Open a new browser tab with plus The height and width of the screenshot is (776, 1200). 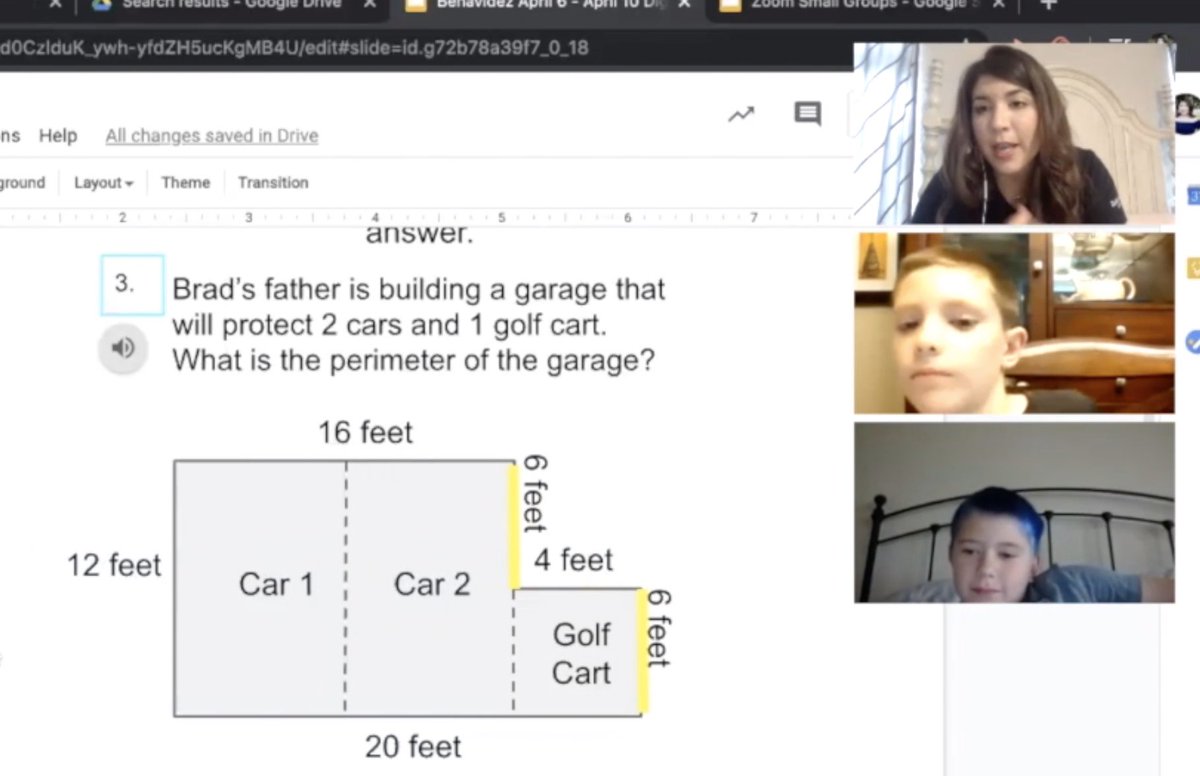(1049, 4)
